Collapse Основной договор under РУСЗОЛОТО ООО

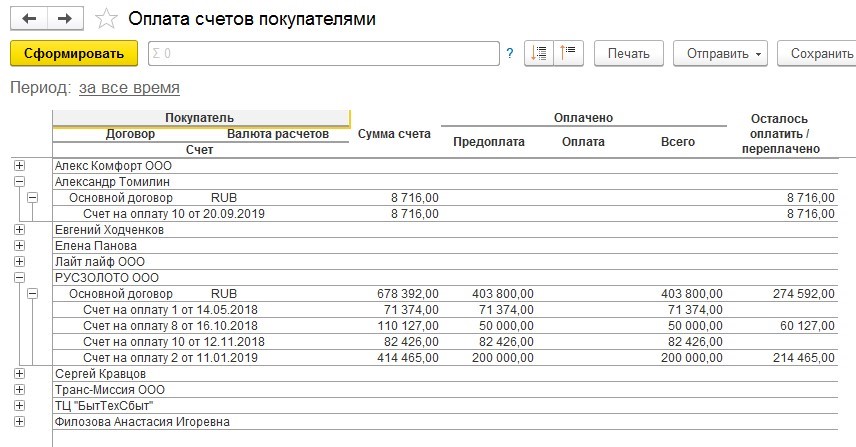[33, 294]
